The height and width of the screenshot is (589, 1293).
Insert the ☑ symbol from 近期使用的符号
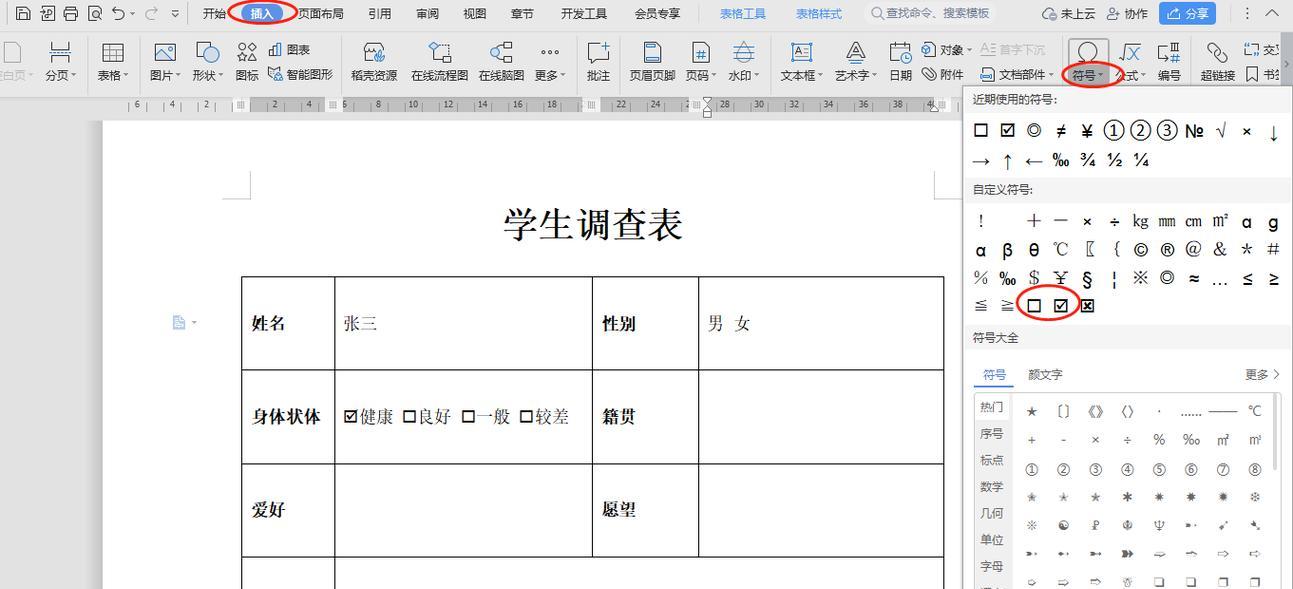point(1007,131)
